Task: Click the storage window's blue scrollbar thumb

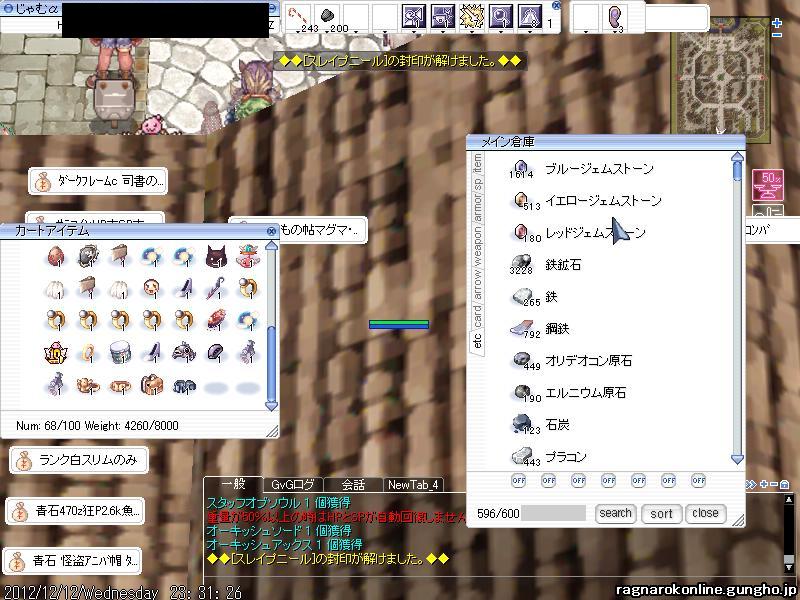Action: pyautogui.click(x=738, y=170)
